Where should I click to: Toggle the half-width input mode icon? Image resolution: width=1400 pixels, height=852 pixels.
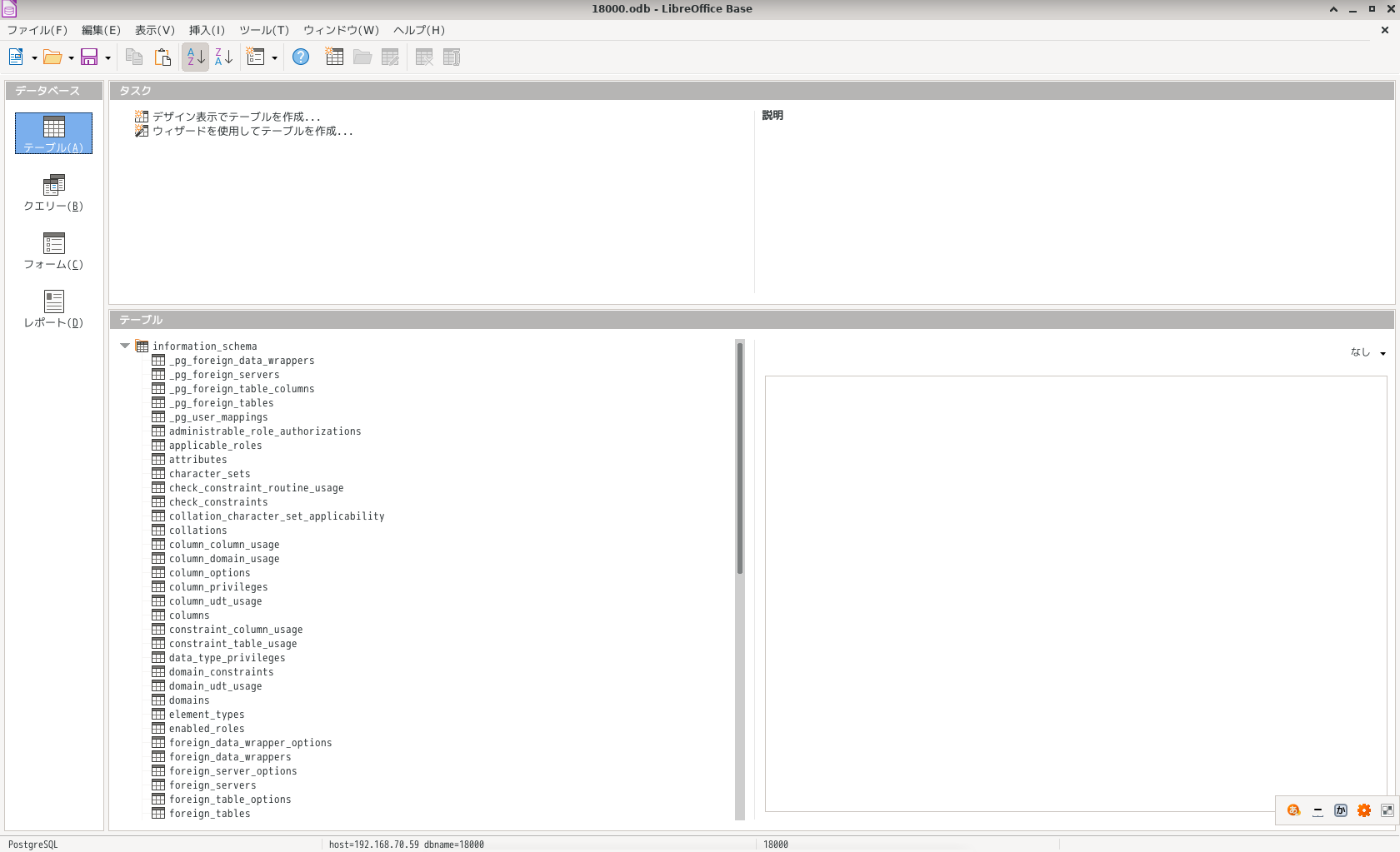pos(1317,810)
